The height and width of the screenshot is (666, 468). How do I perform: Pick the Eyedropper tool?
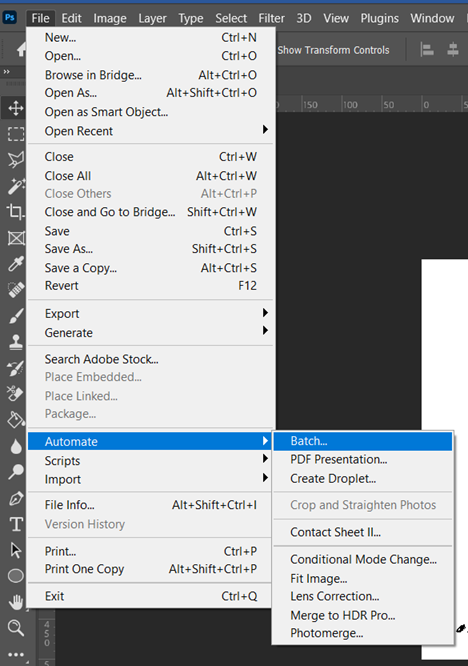click(x=16, y=264)
